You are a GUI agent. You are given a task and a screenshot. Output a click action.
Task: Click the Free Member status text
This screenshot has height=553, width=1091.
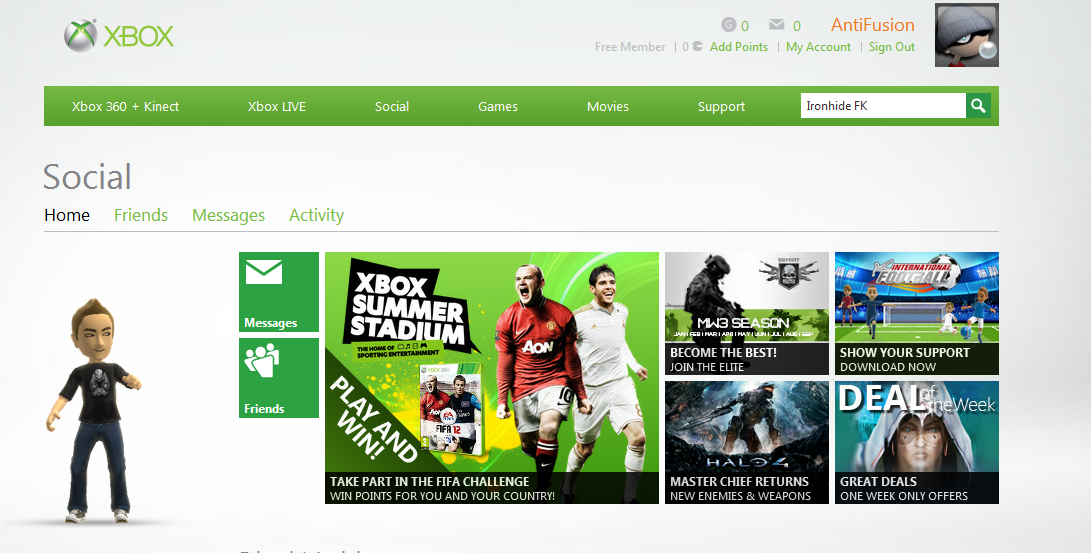pos(630,47)
